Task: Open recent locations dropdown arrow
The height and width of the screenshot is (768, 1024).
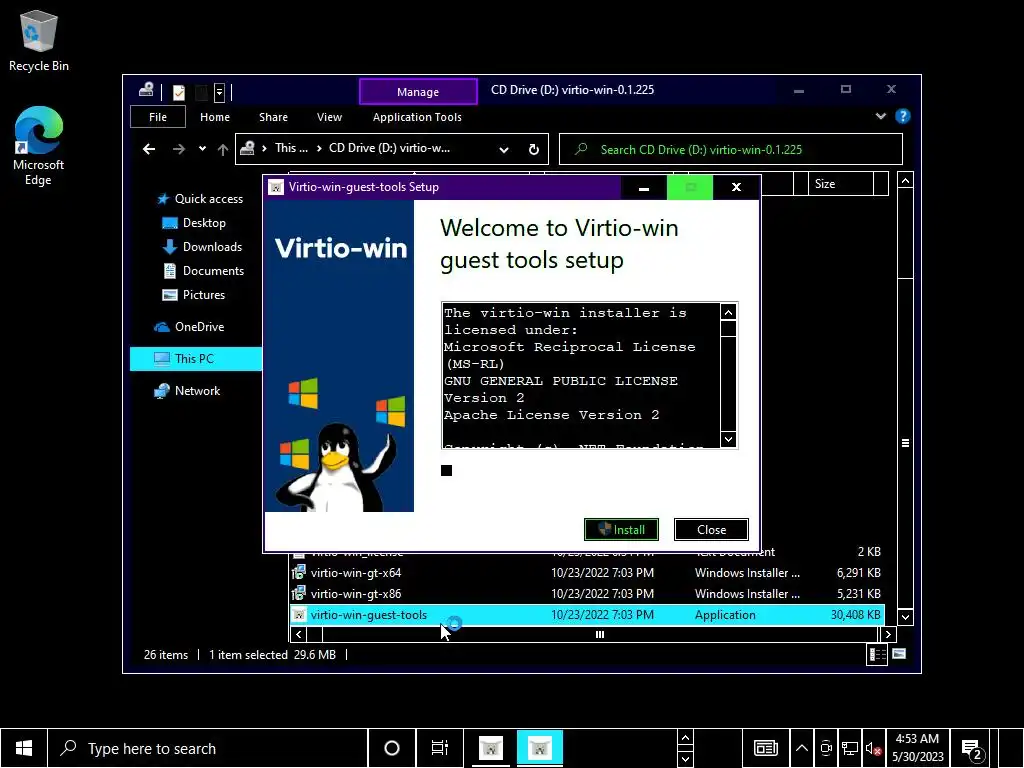Action: [x=202, y=149]
